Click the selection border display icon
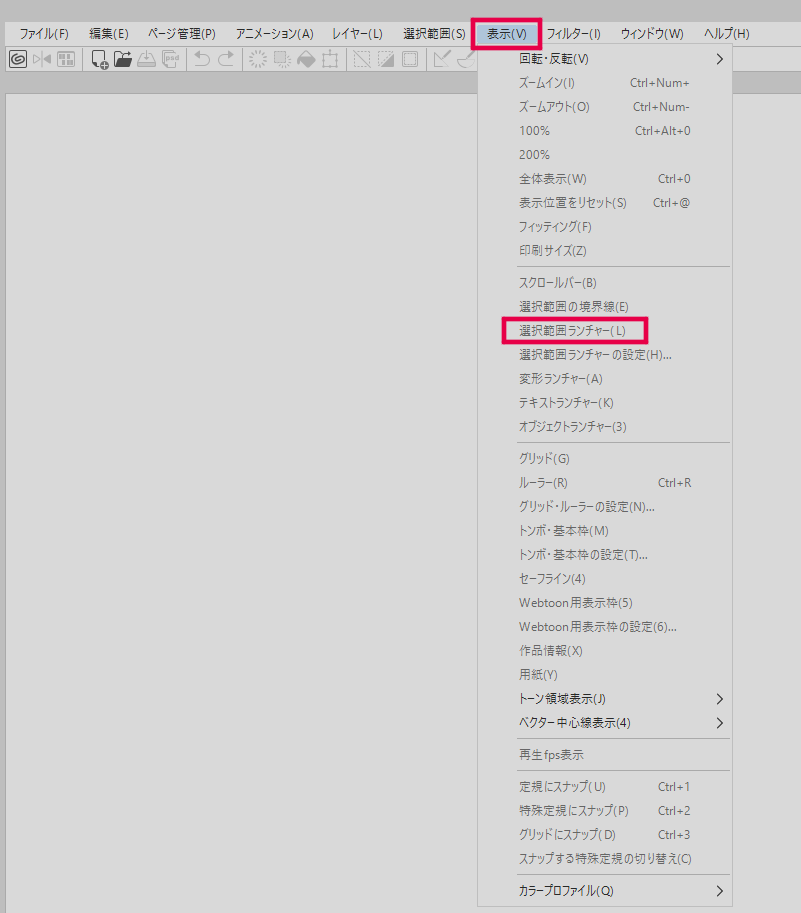The width and height of the screenshot is (801, 913). point(410,59)
